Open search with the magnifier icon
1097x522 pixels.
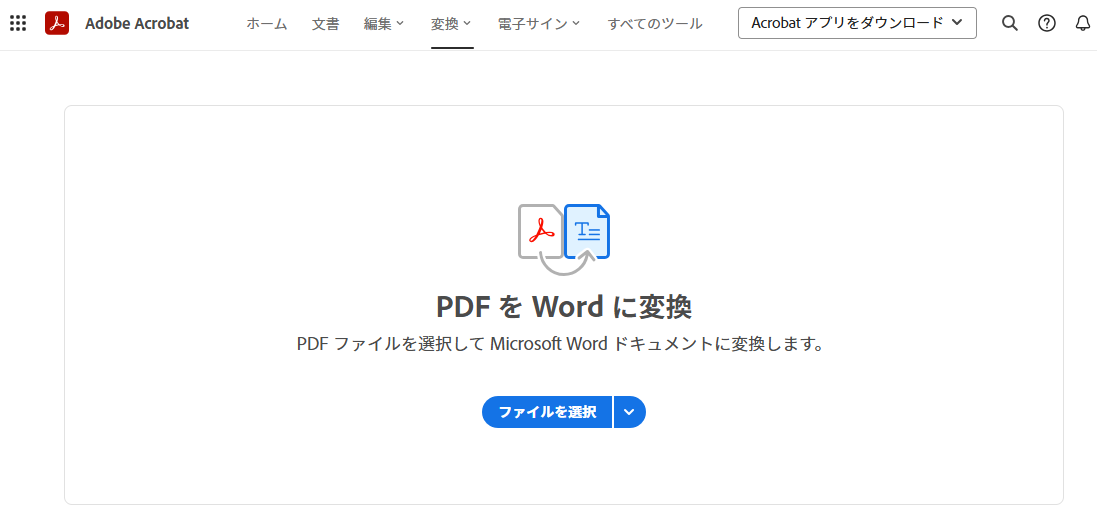pyautogui.click(x=1010, y=23)
